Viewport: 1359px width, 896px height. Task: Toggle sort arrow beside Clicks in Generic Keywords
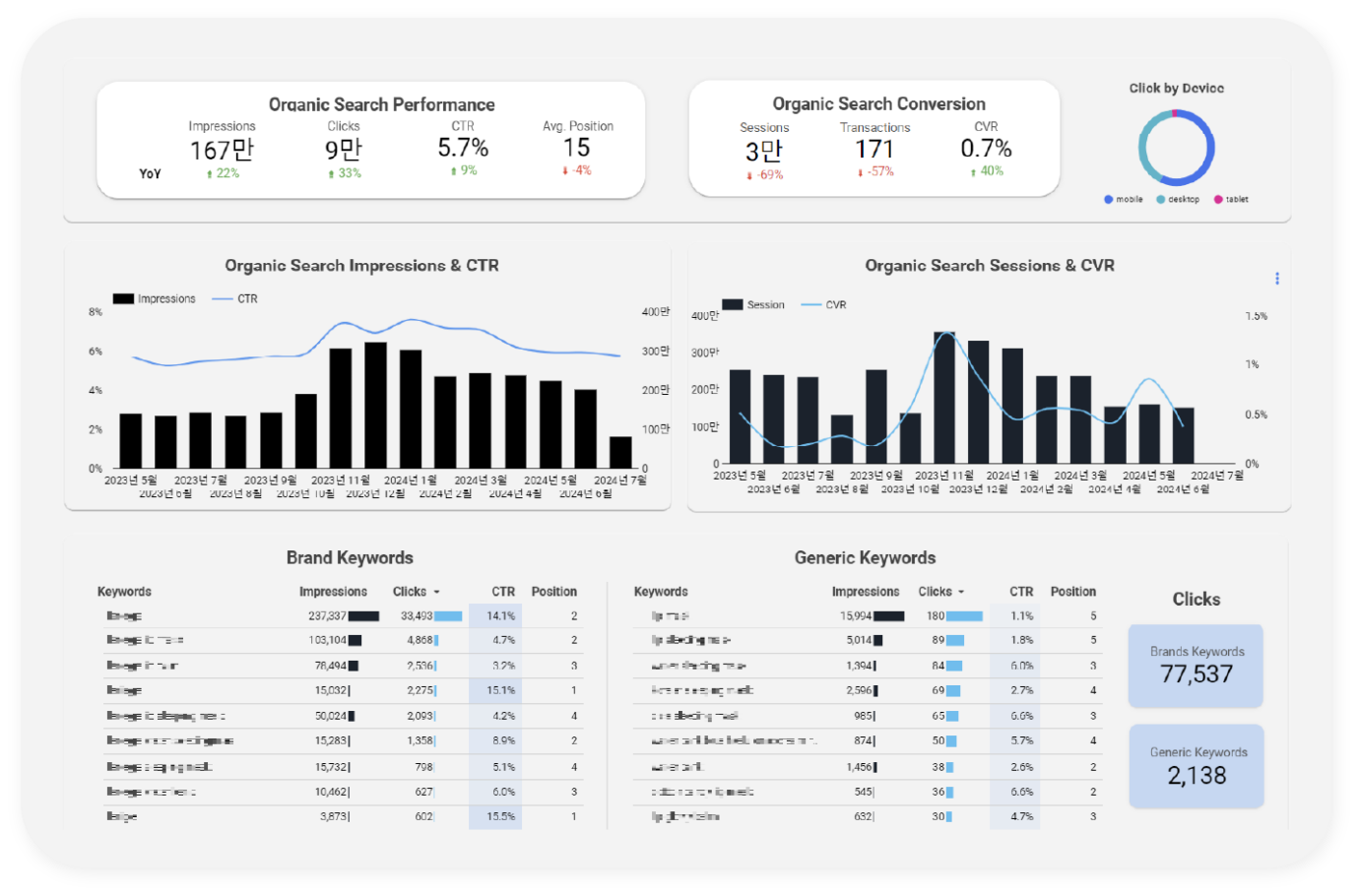(x=961, y=592)
